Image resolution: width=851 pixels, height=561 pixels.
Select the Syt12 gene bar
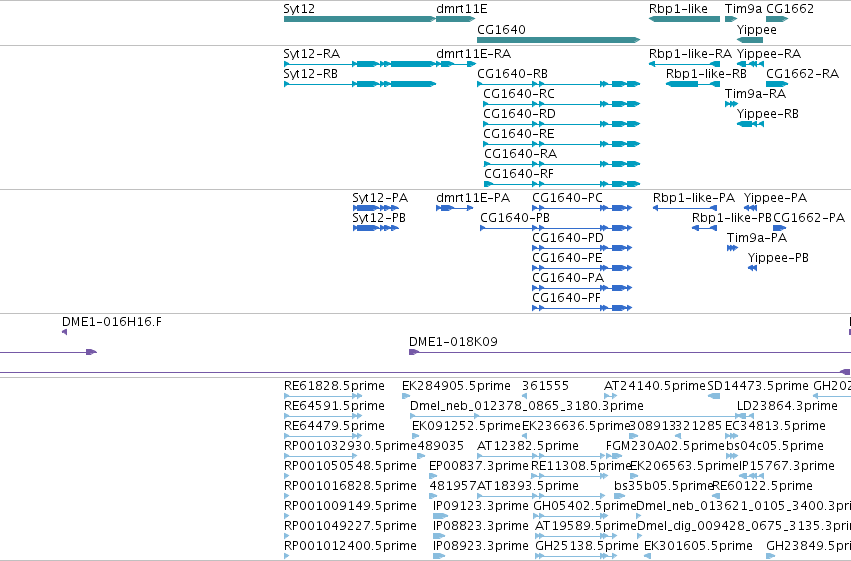click(359, 19)
